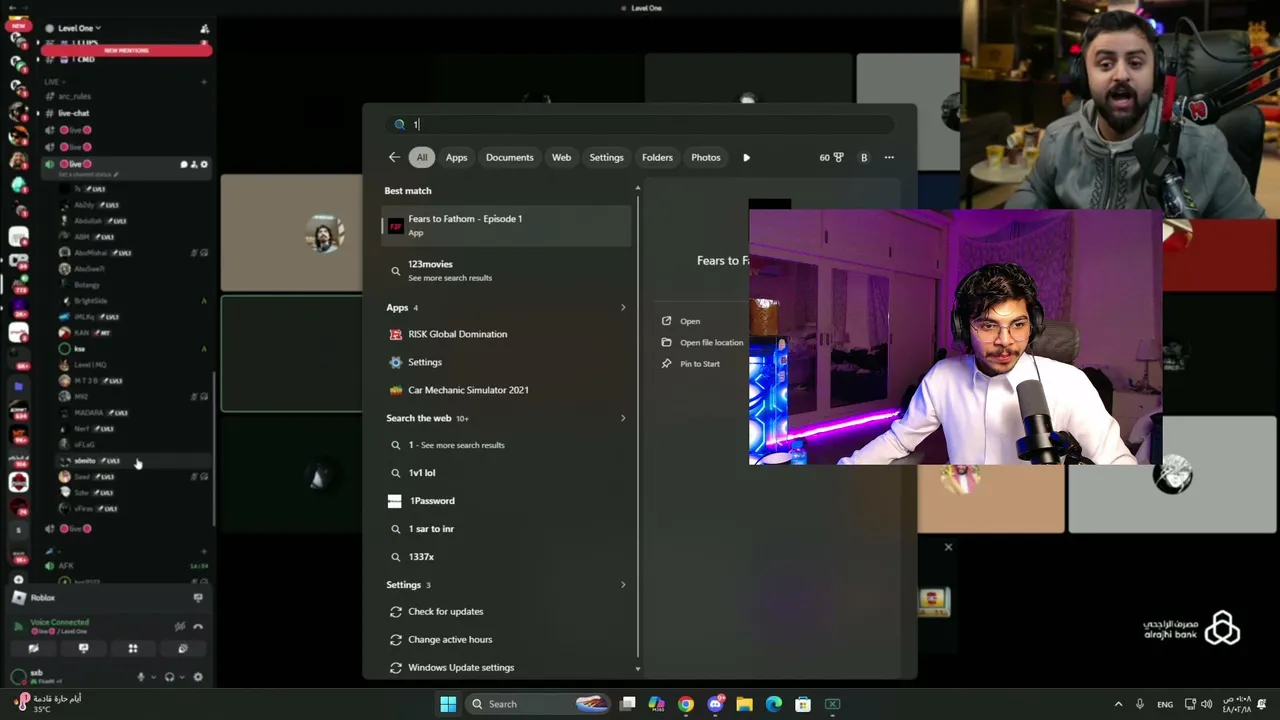The image size is (1280, 720).
Task: Show hidden system tray icons
Action: [x=1118, y=704]
